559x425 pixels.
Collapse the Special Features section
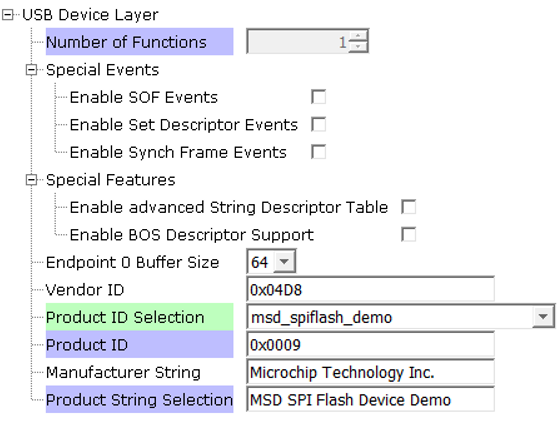click(x=31, y=180)
